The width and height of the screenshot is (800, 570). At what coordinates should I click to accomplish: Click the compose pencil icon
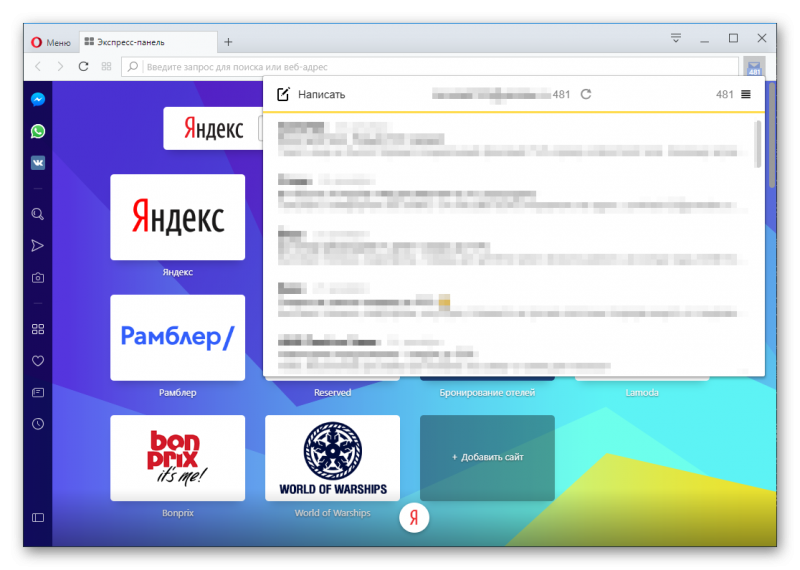[x=283, y=94]
